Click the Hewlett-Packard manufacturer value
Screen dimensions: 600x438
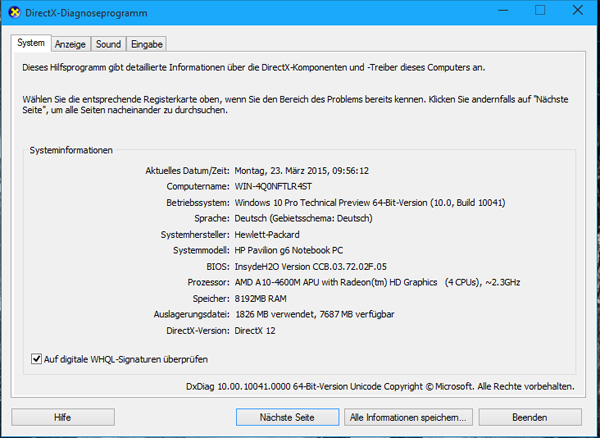[267, 234]
